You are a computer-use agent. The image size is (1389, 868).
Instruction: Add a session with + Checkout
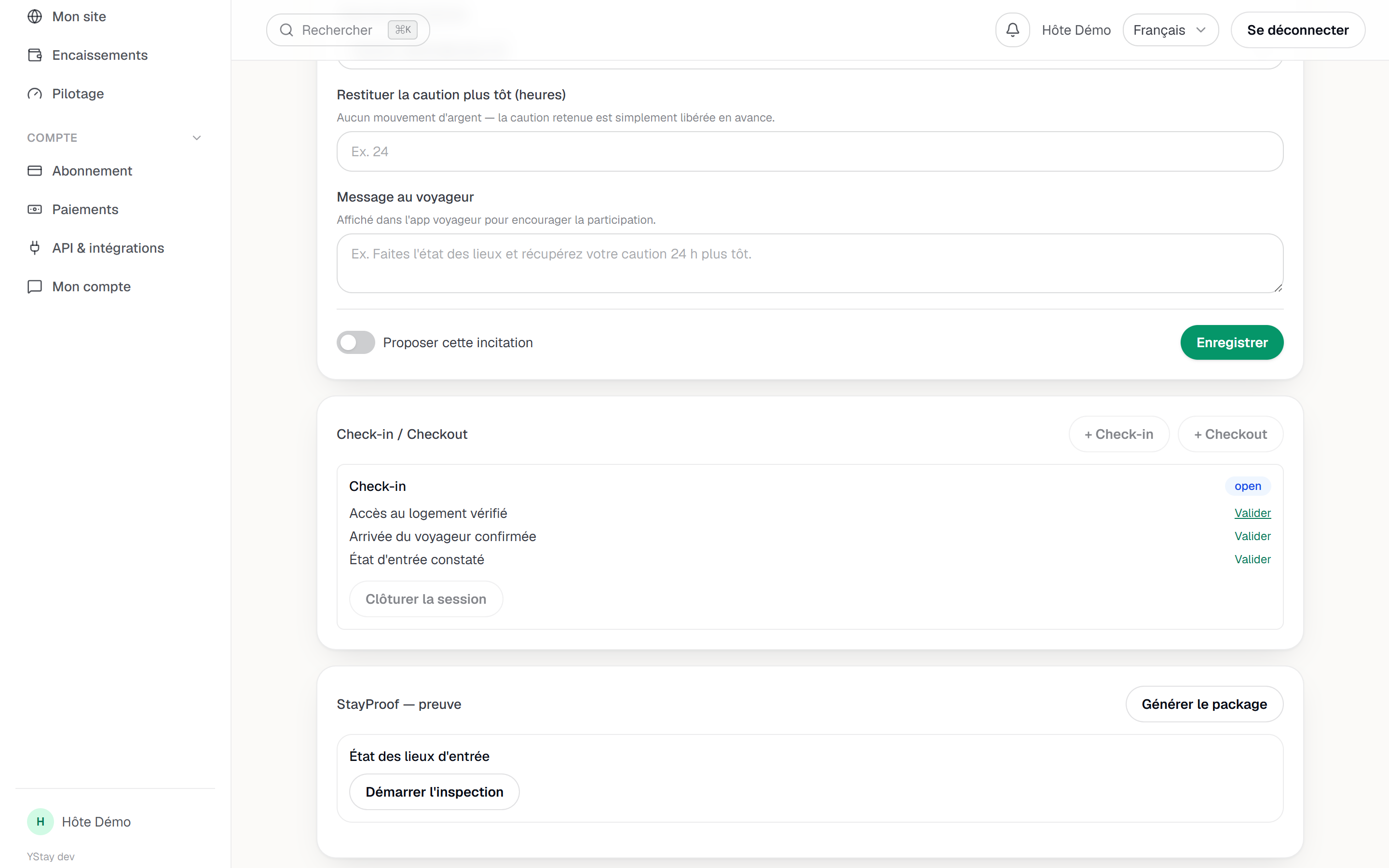click(1231, 434)
